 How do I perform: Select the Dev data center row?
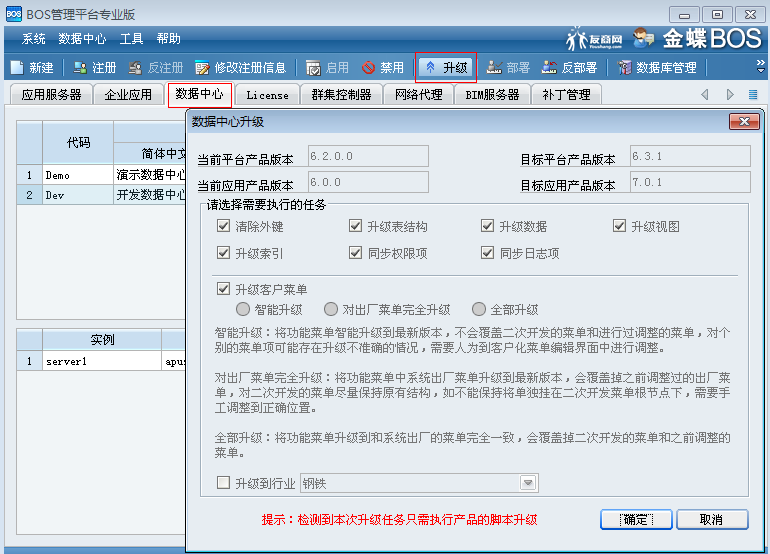click(101, 195)
